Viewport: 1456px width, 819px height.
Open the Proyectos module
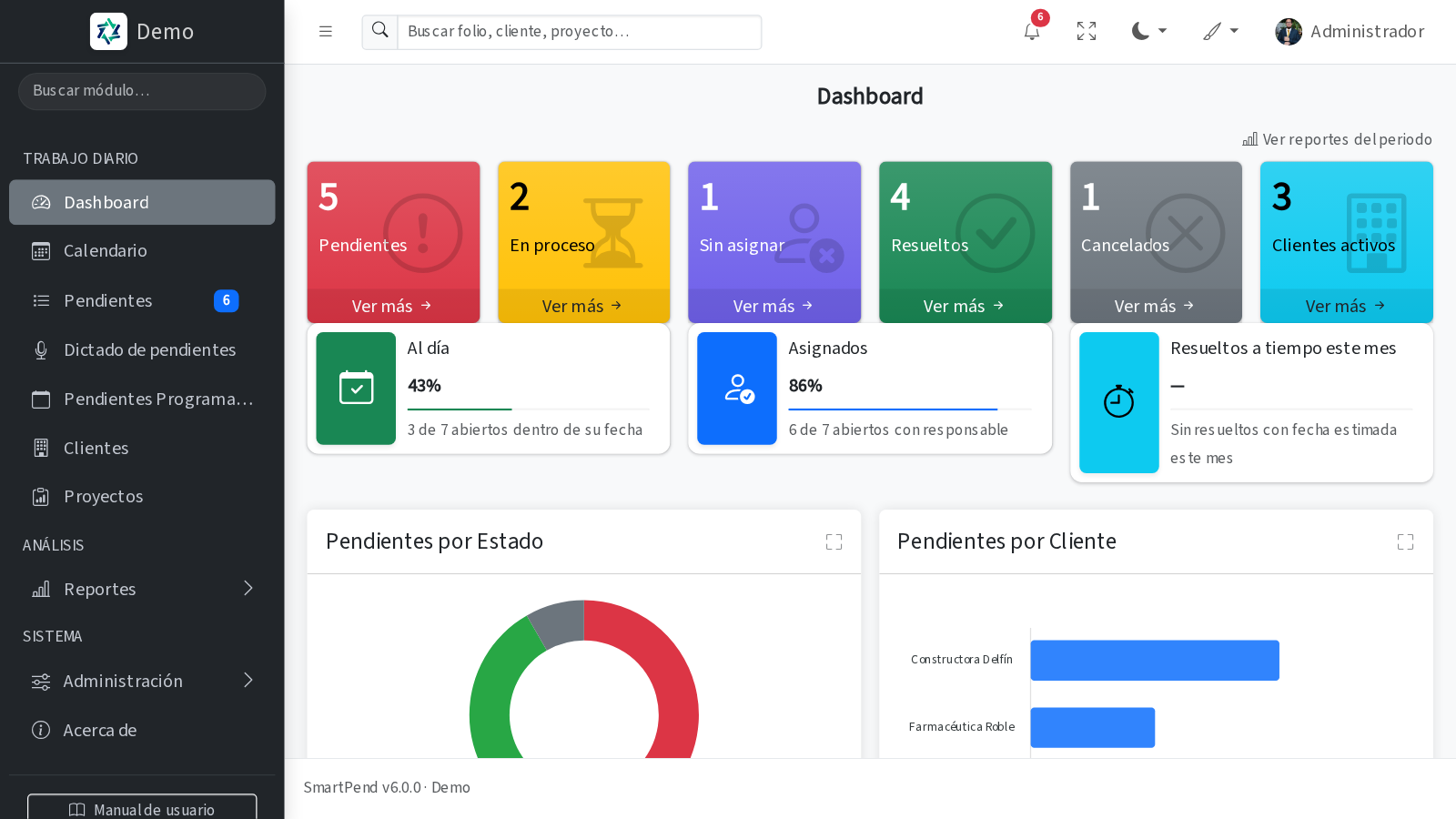142,497
